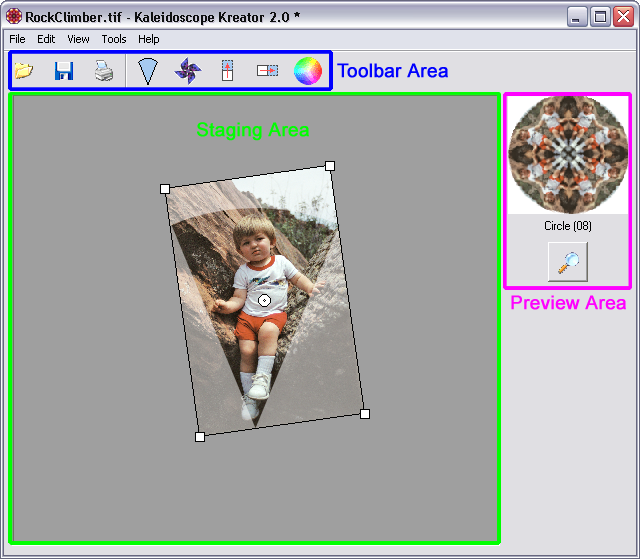Select the bottom-right image corner handle
This screenshot has width=640, height=559.
[365, 414]
